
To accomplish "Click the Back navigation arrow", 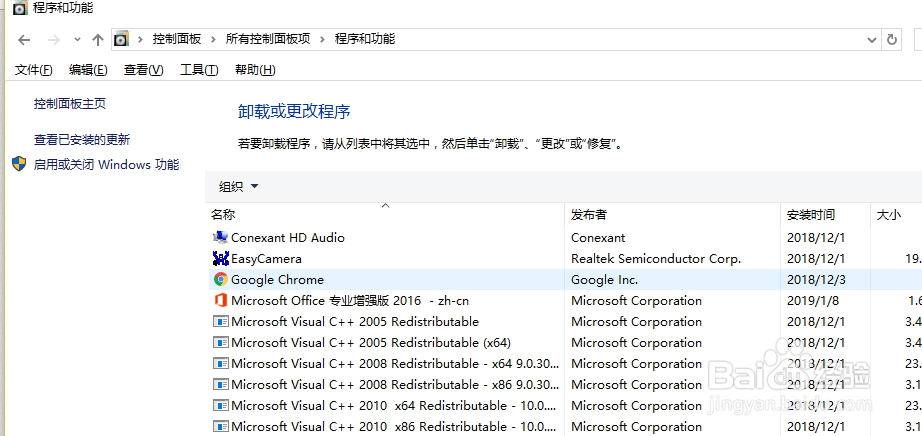I will point(24,39).
